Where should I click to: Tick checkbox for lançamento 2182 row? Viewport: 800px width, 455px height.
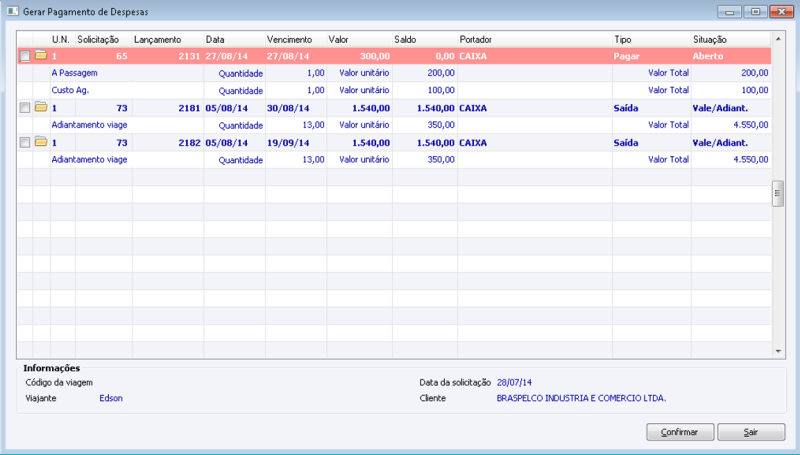point(24,142)
